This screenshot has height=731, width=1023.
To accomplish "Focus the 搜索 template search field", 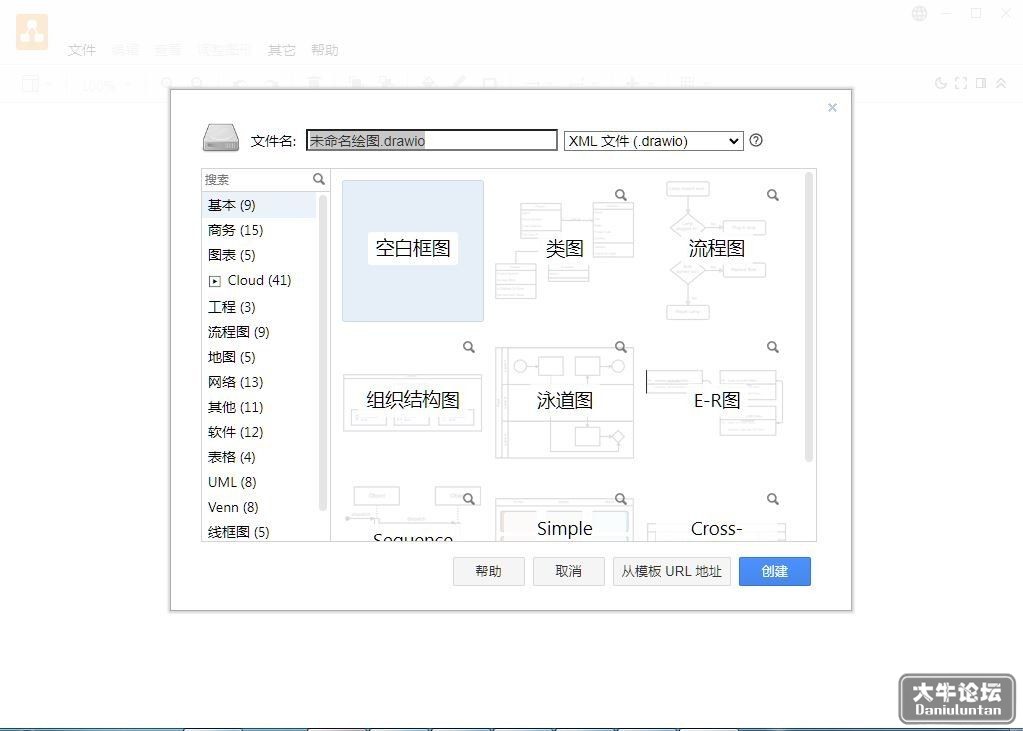I will click(258, 179).
